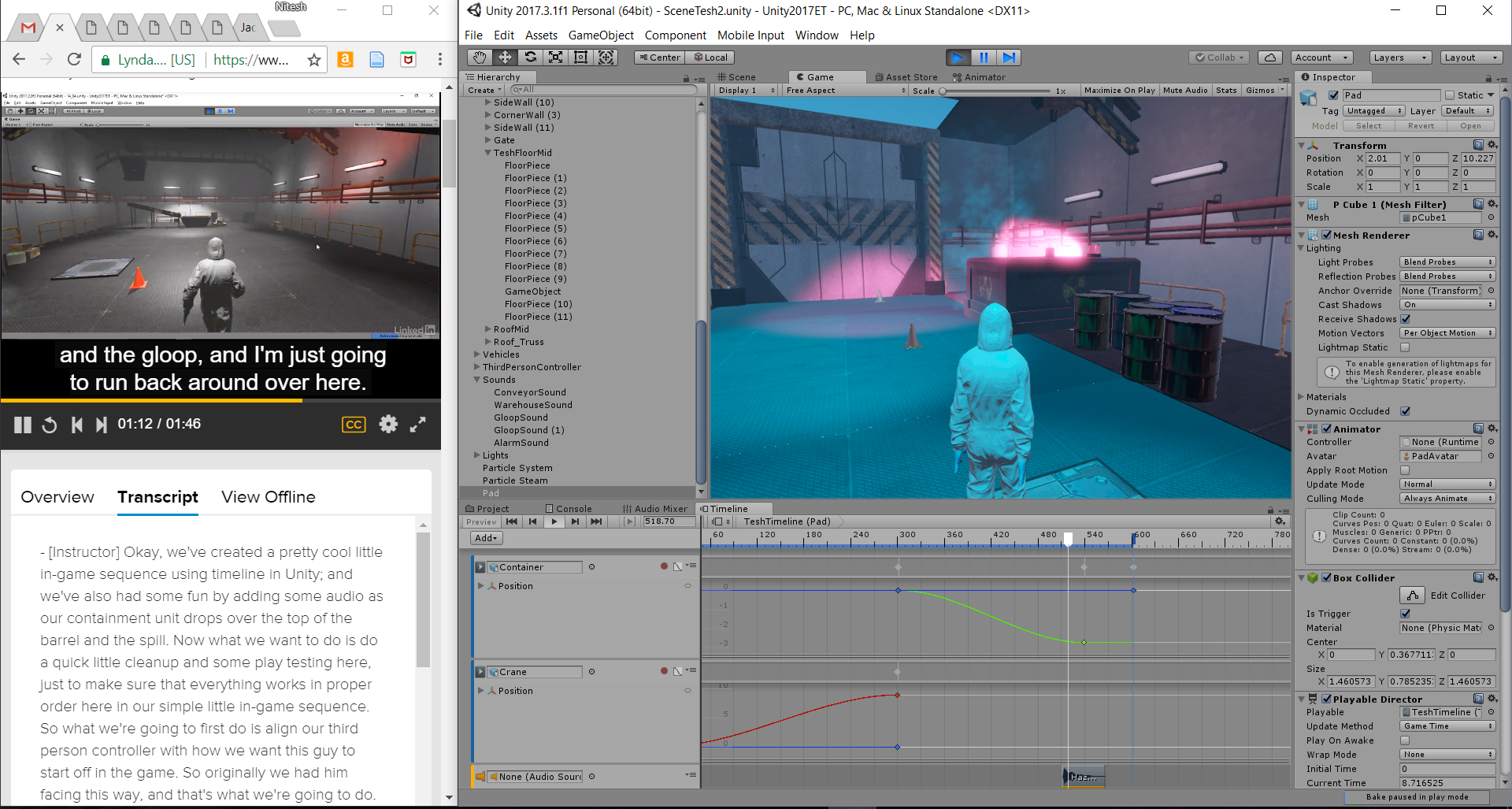
Task: Toggle Apply Root Motion checkbox
Action: point(1406,470)
